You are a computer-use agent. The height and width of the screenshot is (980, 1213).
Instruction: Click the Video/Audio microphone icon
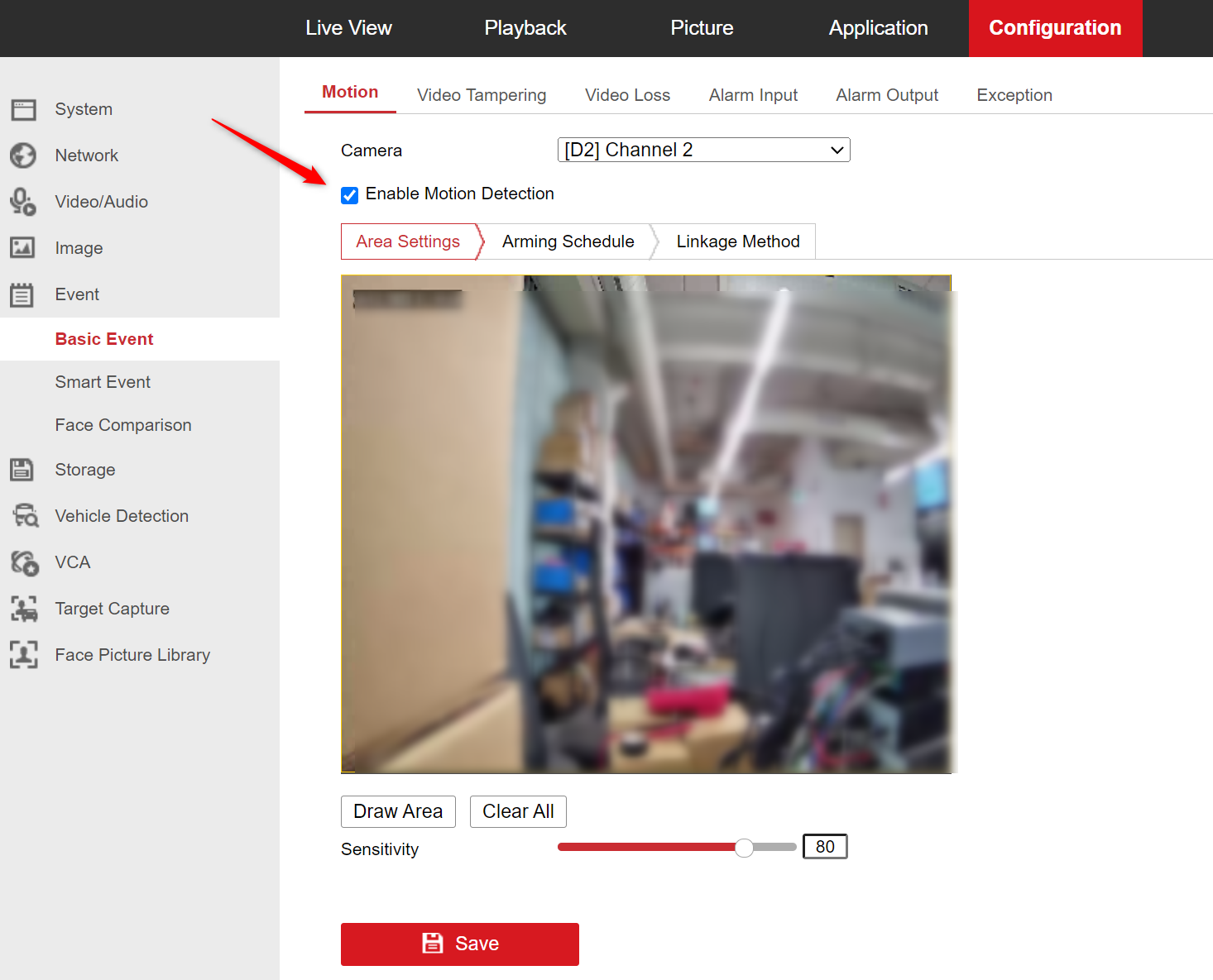coord(23,202)
